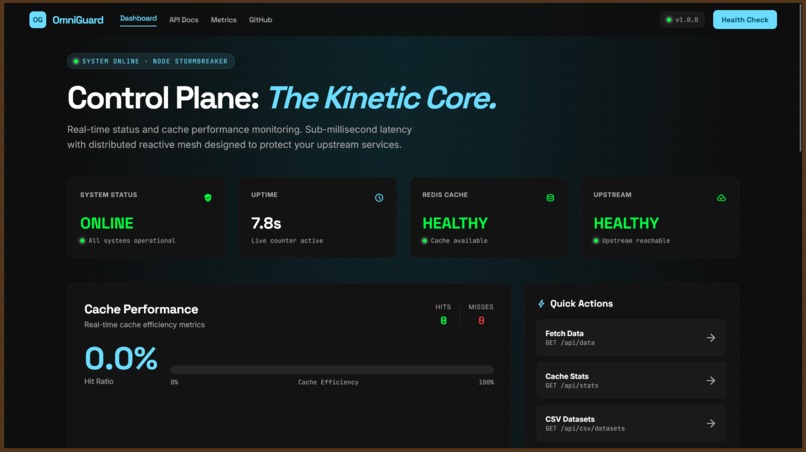
Task: Click the shield icon in System Status card
Action: (208, 197)
